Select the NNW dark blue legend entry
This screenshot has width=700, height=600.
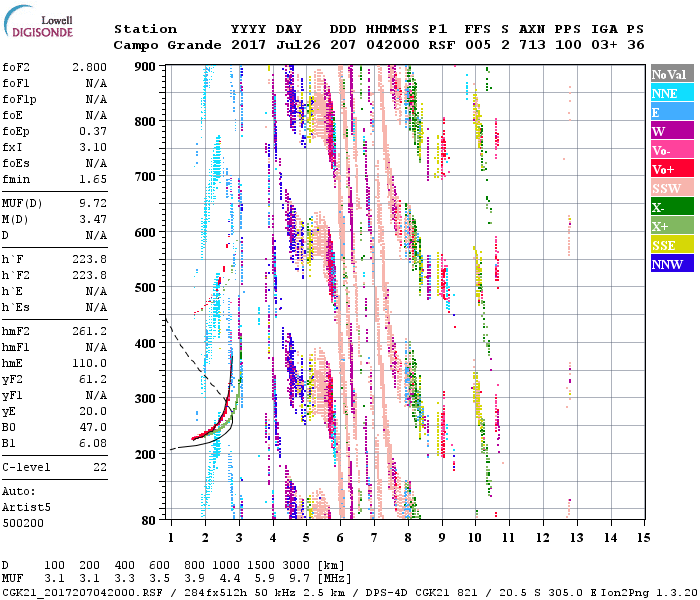(x=669, y=264)
